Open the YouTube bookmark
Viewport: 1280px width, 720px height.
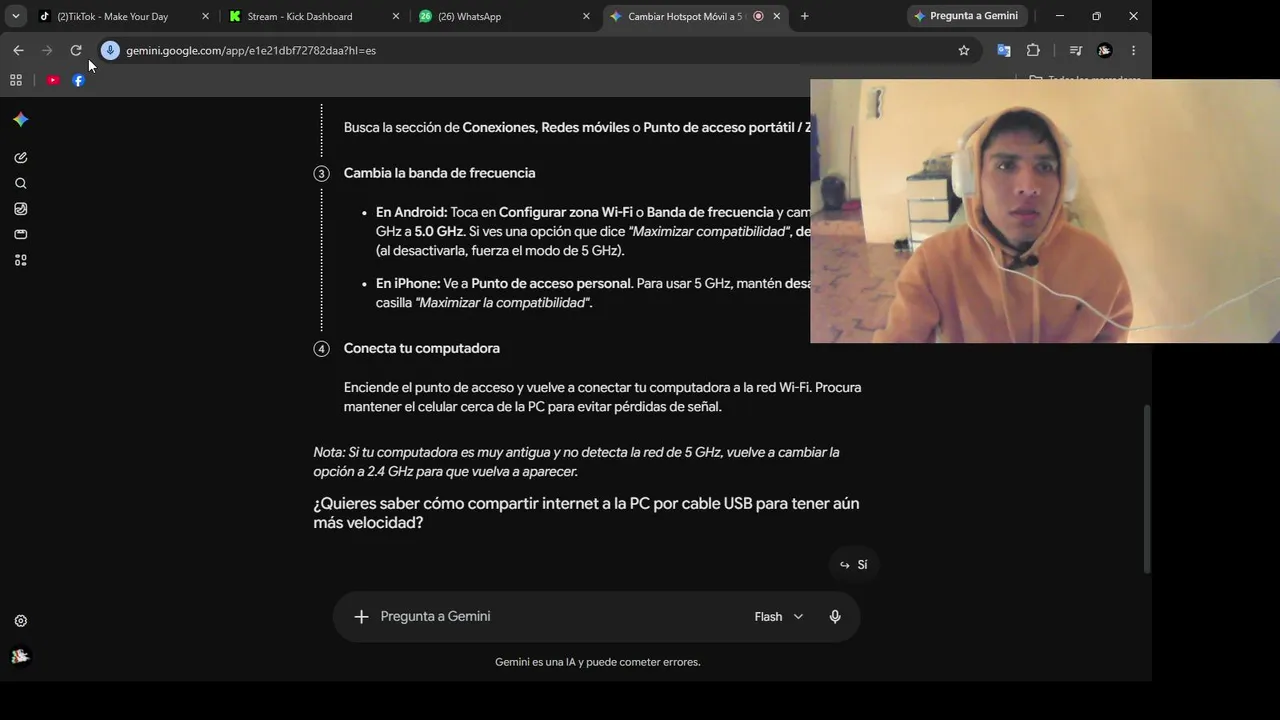[53, 80]
